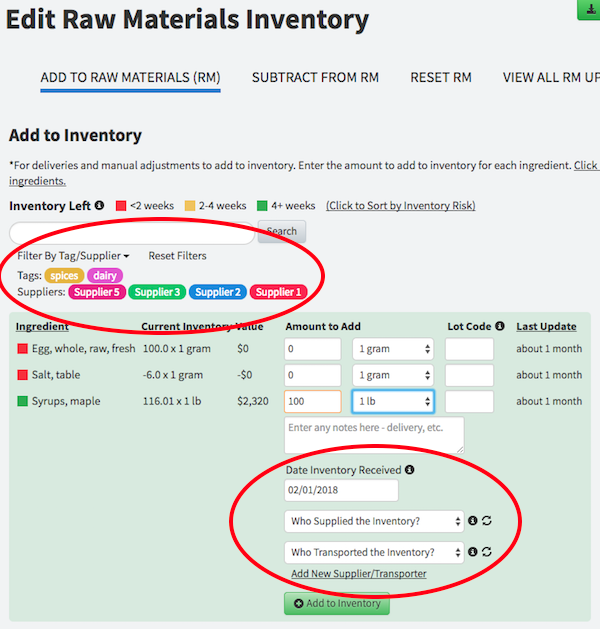Switch to Reset RM tab

(x=440, y=78)
